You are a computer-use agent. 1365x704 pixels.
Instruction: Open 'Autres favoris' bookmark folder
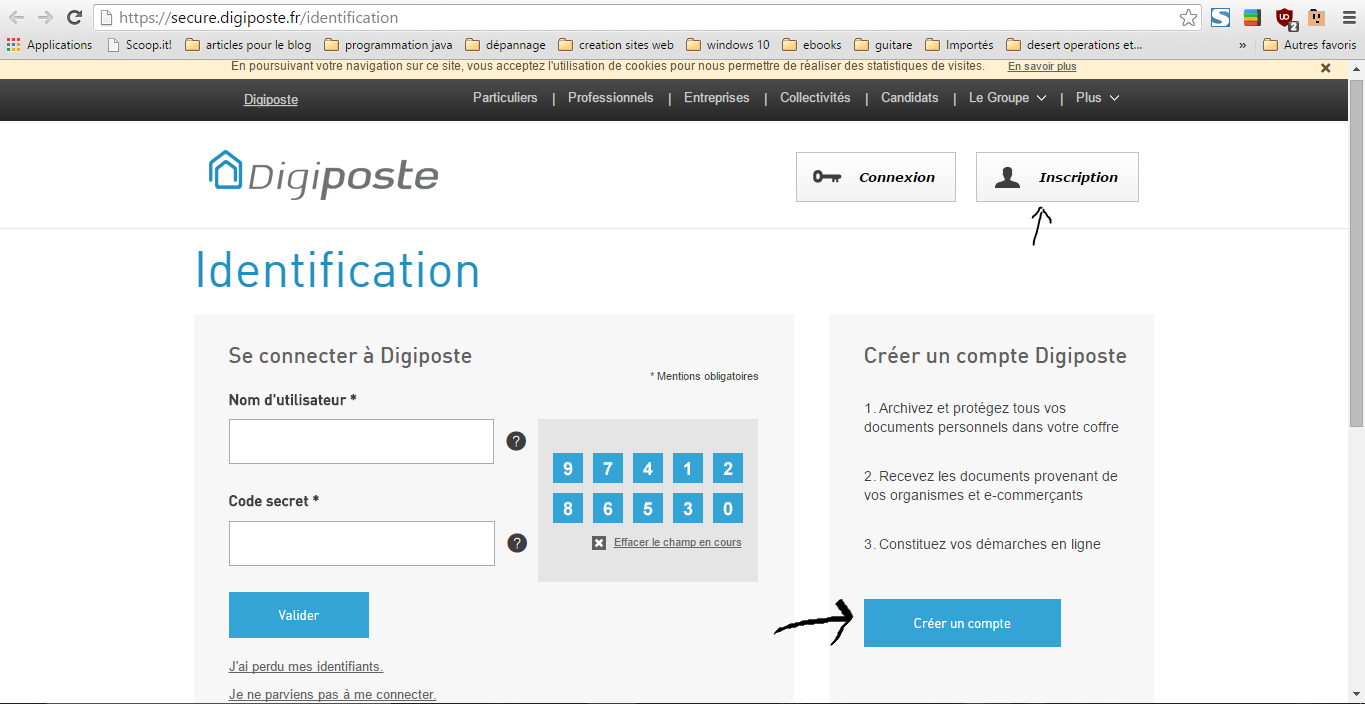point(1310,45)
